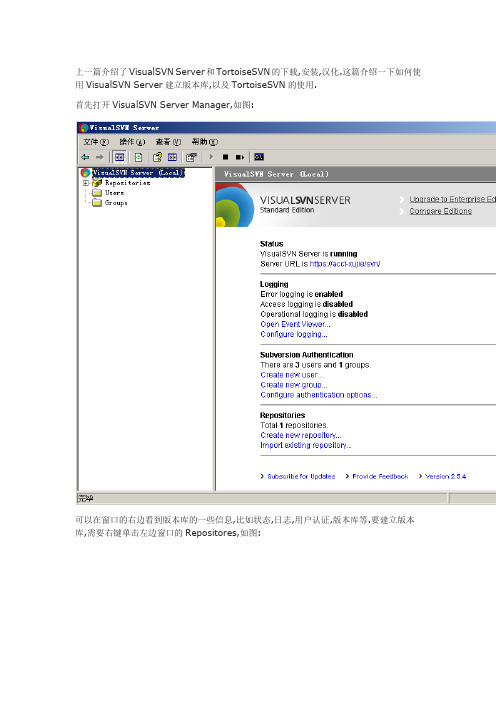Click 'Access logging is disabled' text
The image size is (496, 702).
coord(307,304)
